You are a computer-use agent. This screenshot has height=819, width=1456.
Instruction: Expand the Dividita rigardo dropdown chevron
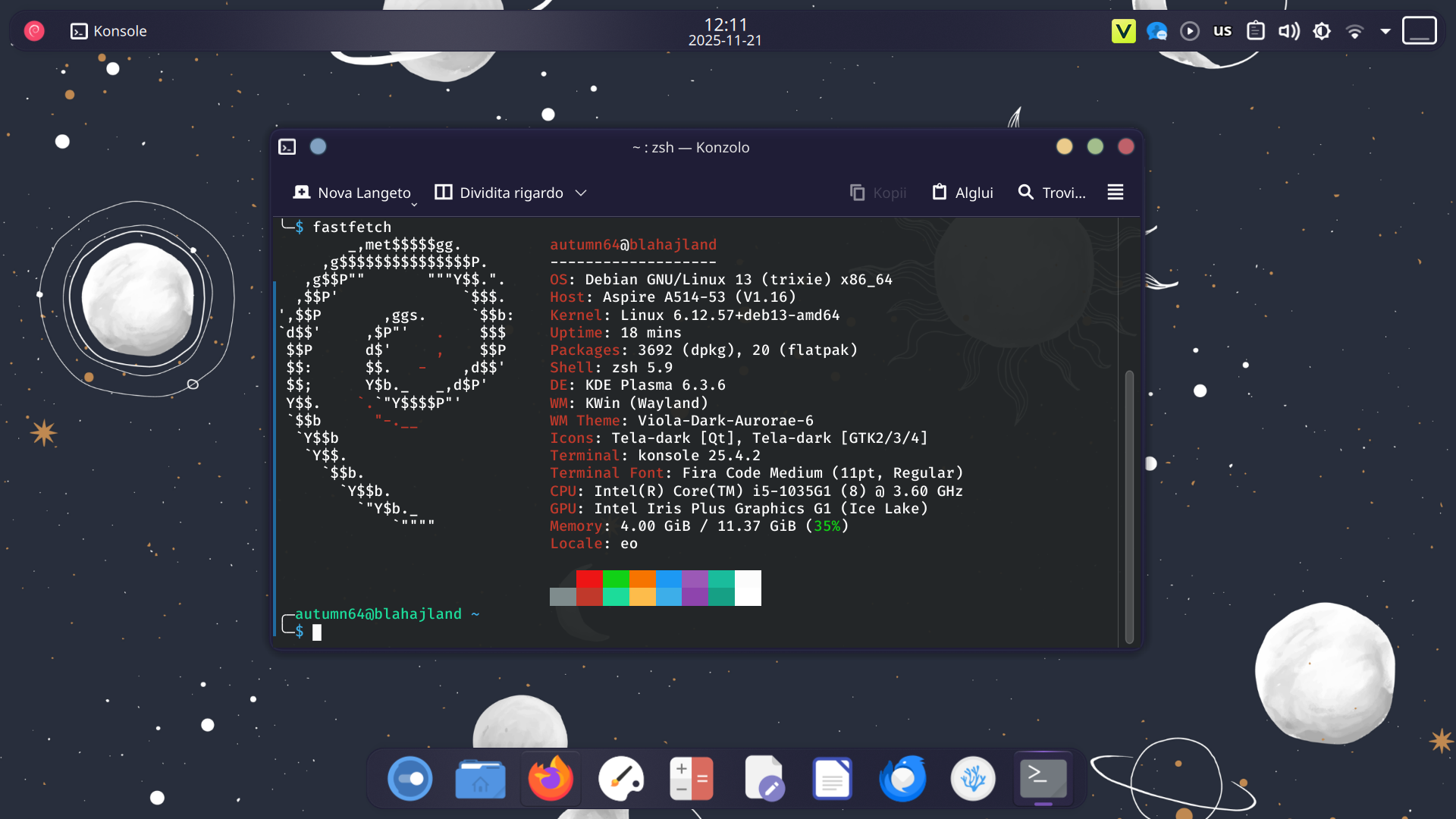tap(581, 193)
